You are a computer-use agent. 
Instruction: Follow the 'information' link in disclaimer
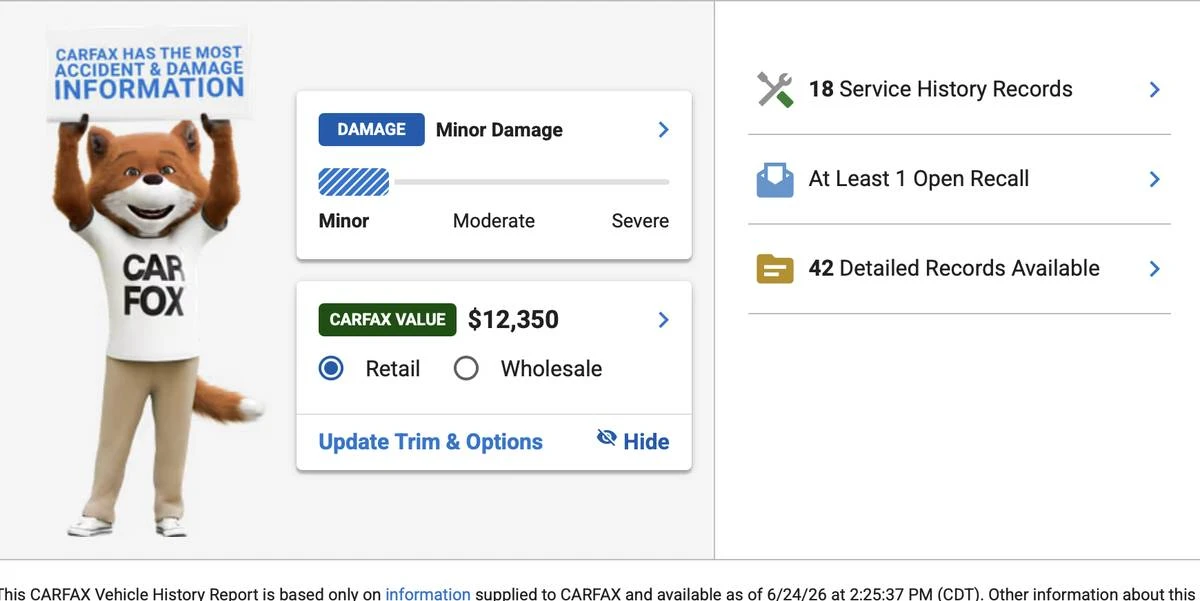[x=428, y=594]
